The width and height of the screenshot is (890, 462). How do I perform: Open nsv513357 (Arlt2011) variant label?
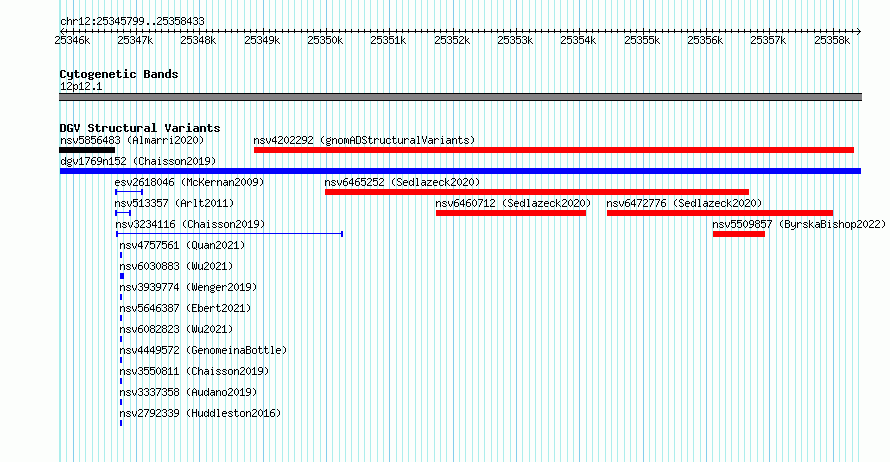tap(174, 203)
